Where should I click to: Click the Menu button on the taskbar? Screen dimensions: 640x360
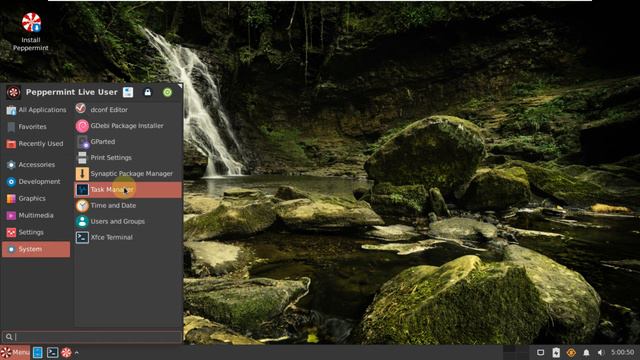point(15,352)
